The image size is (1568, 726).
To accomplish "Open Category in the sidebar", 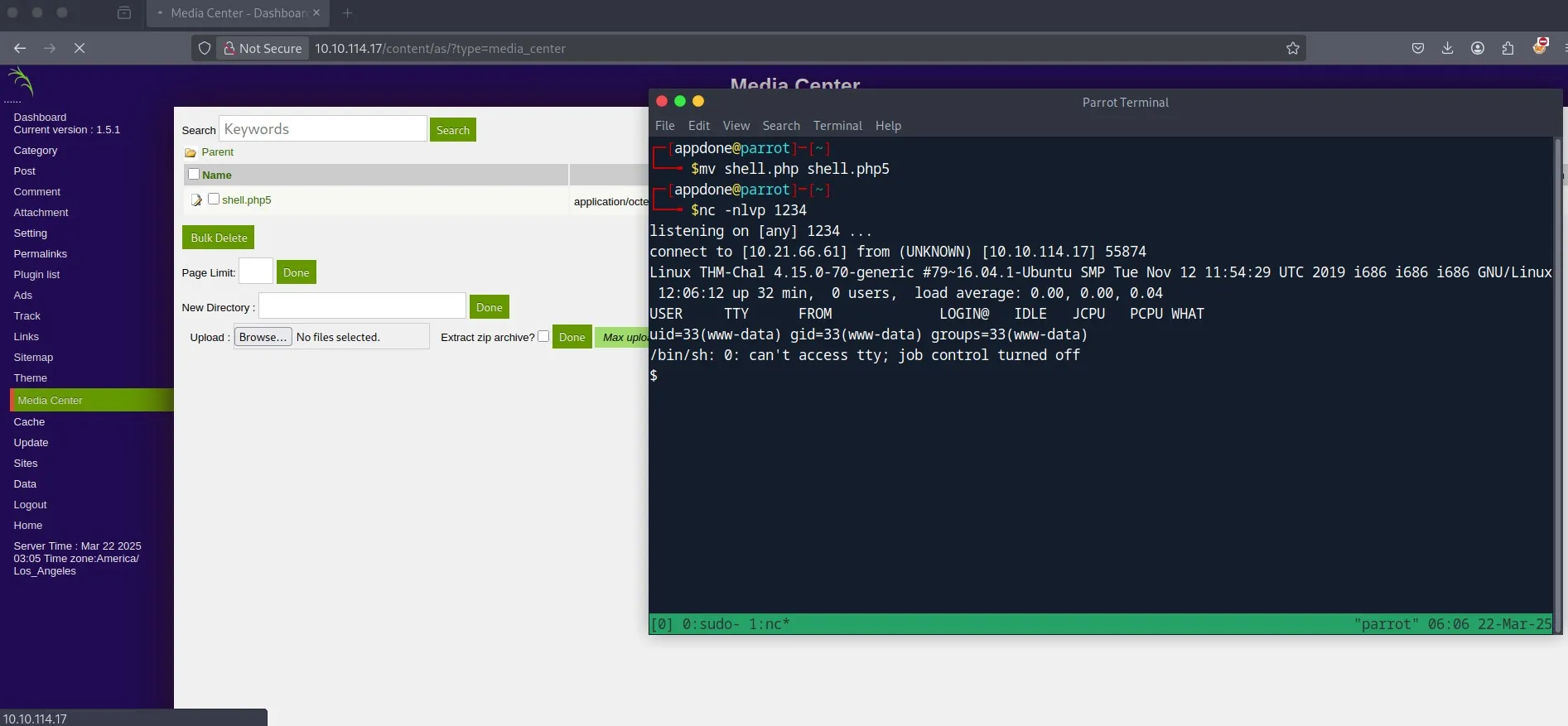I will pyautogui.click(x=36, y=151).
